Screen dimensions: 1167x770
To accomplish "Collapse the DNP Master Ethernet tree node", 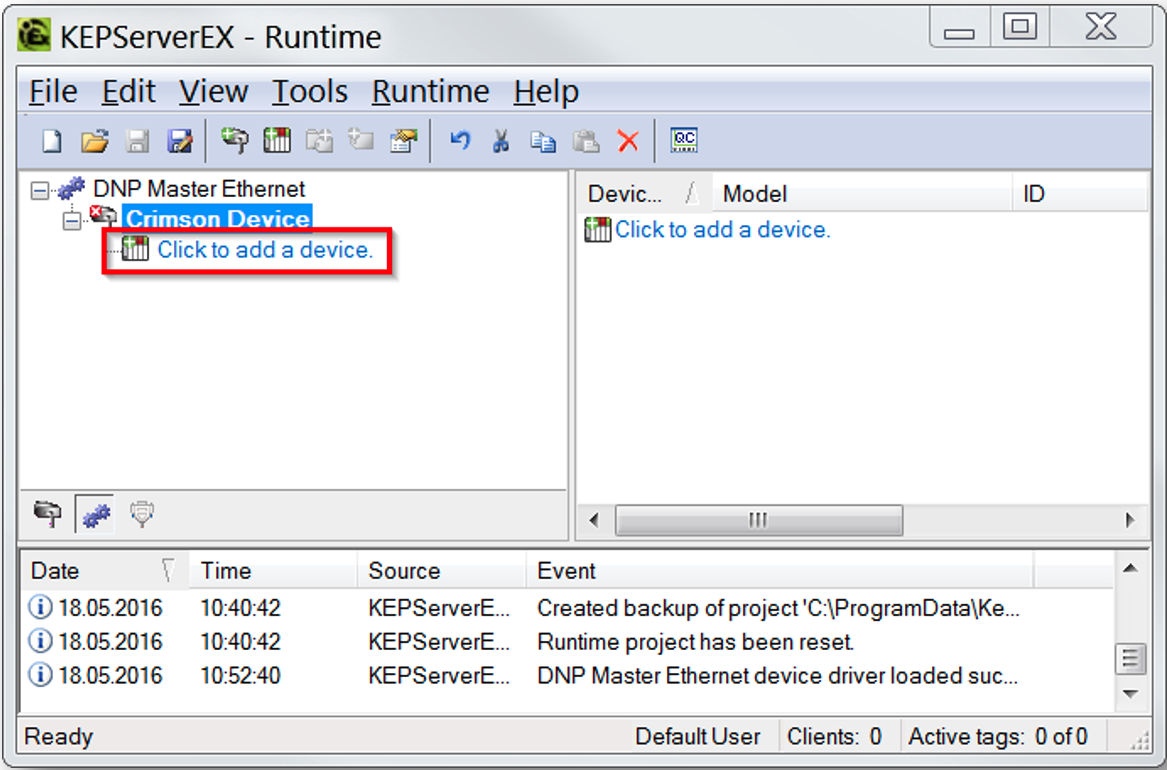I will (39, 190).
